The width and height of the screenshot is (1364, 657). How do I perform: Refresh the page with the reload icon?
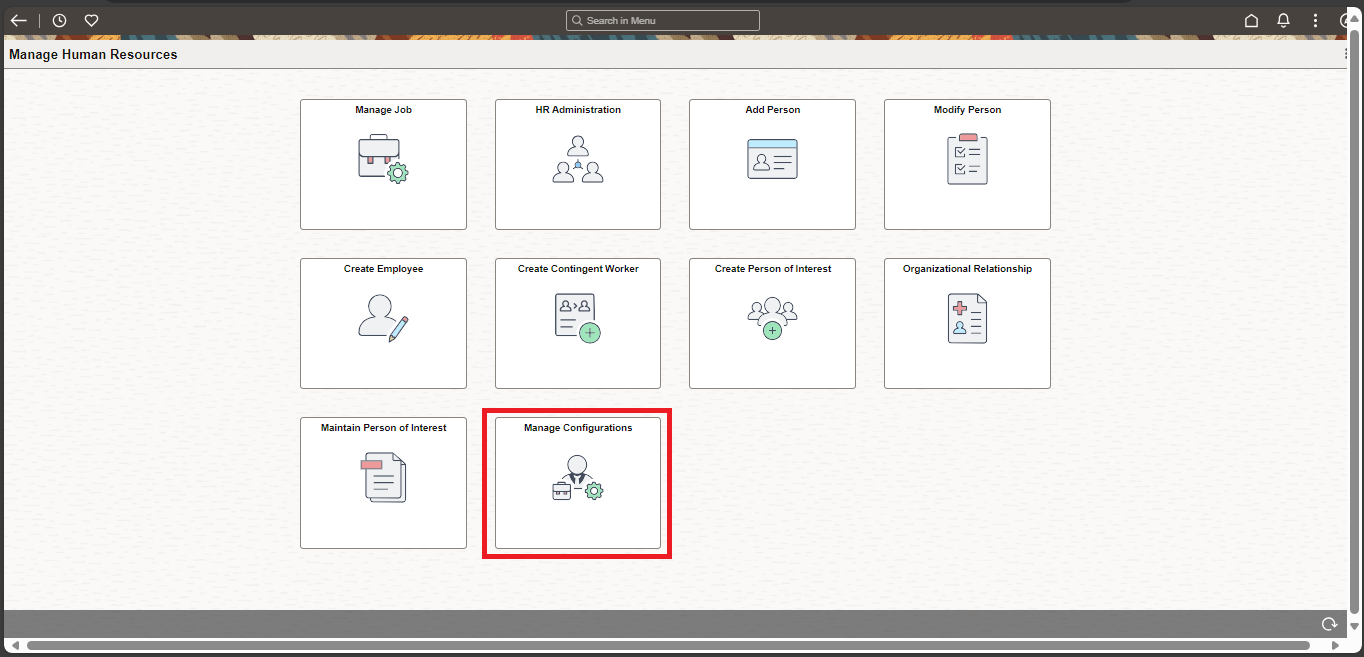coord(1329,623)
